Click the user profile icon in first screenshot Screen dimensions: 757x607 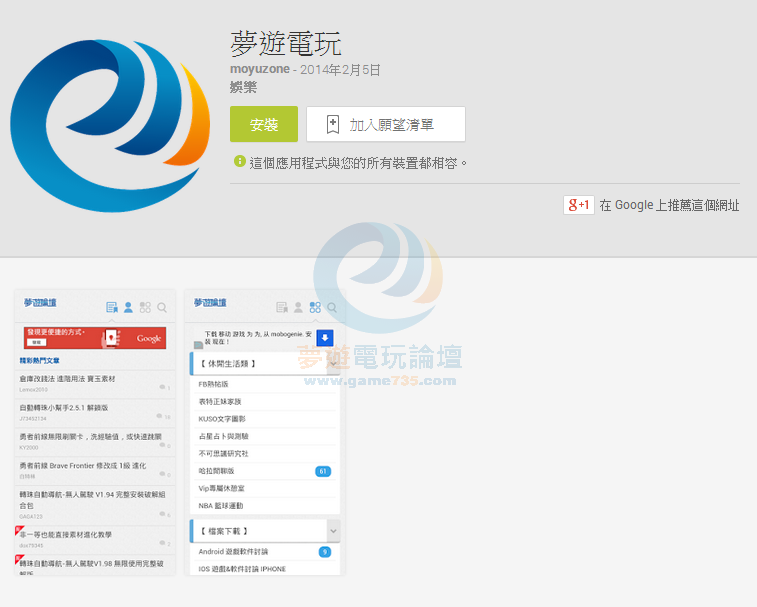[128, 307]
